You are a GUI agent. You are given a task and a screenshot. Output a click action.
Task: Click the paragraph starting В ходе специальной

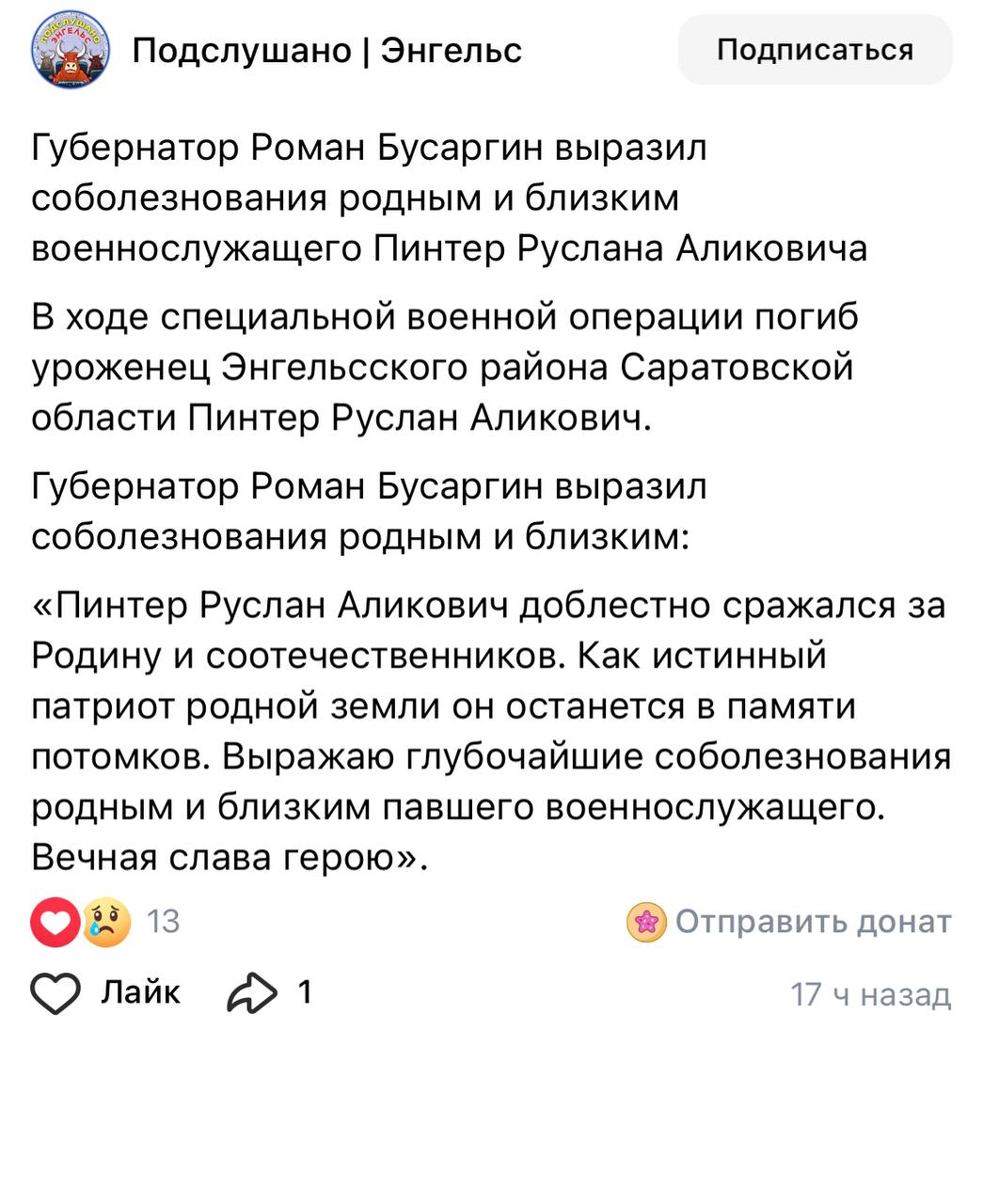[x=442, y=368]
